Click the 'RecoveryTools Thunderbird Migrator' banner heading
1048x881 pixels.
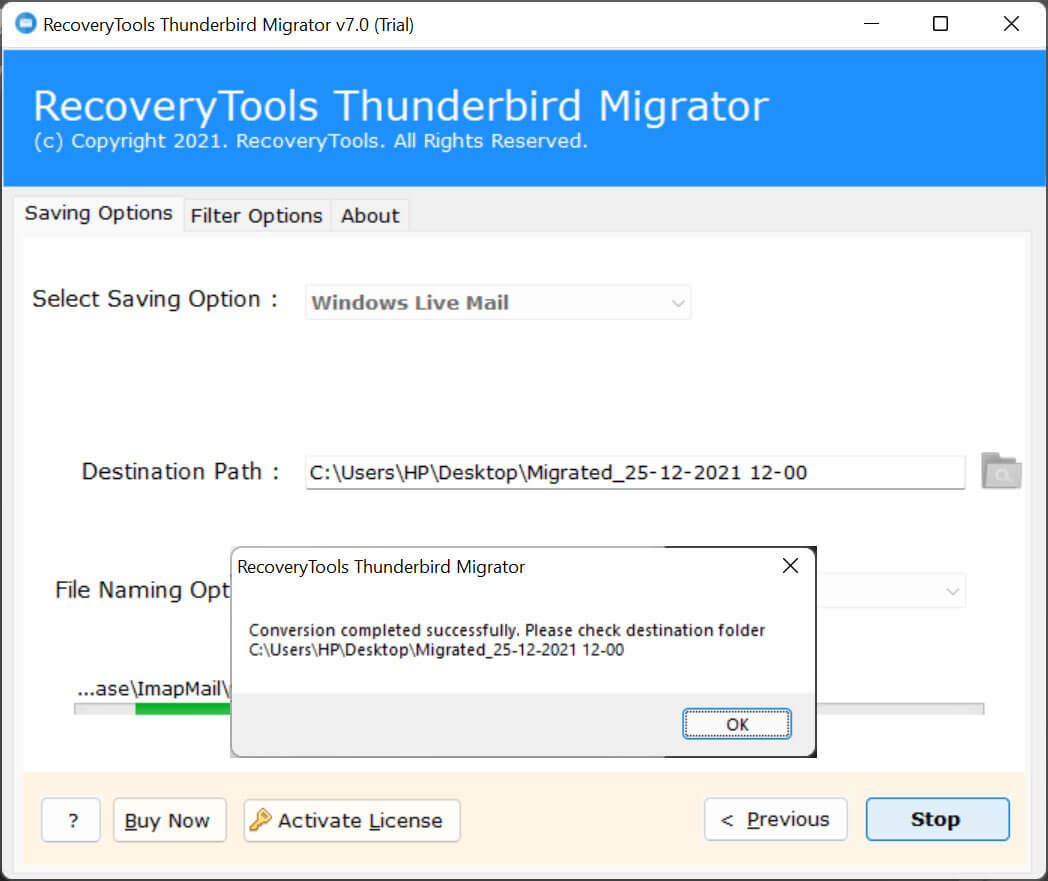[401, 106]
